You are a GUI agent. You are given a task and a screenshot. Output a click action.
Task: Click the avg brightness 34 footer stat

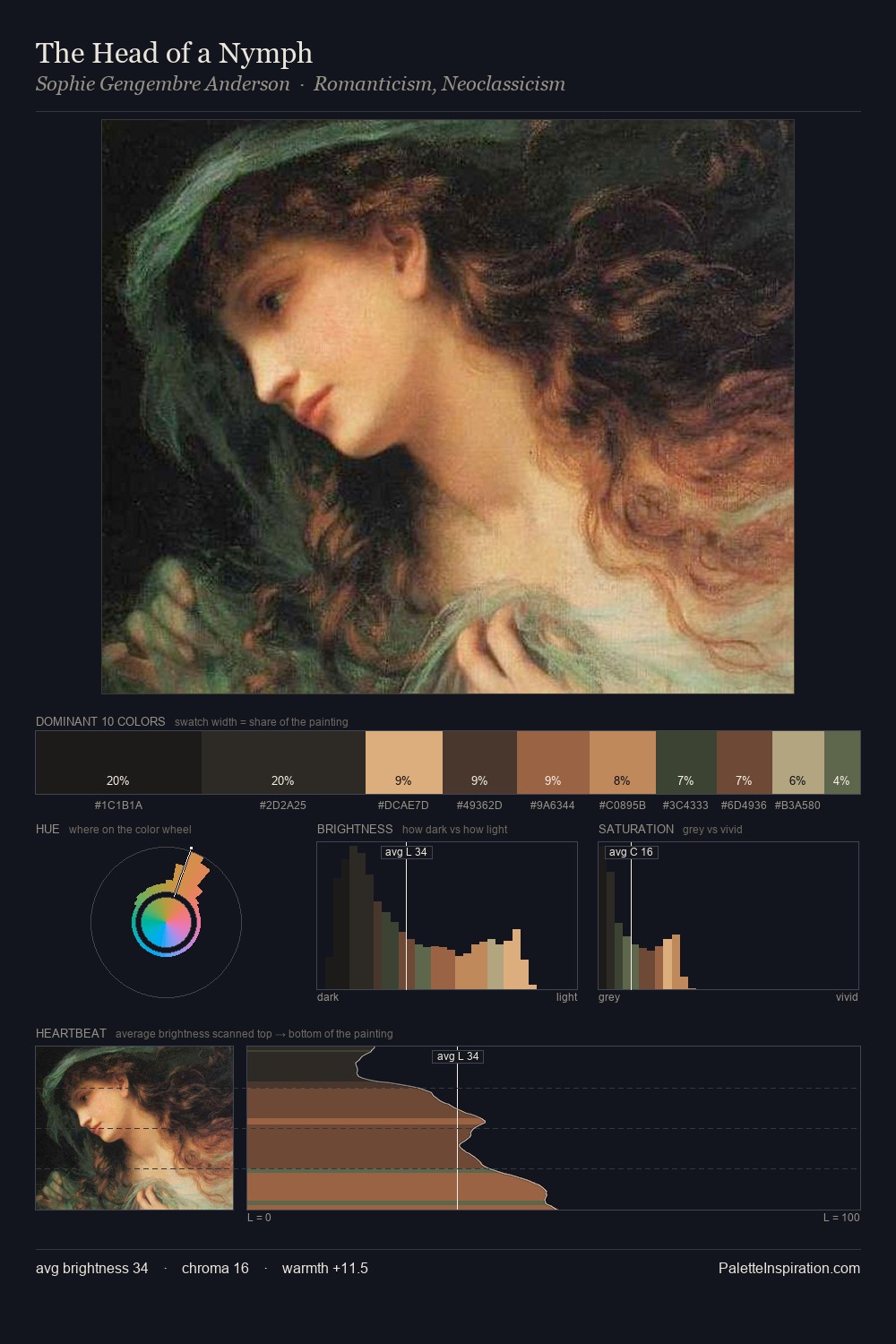click(92, 1268)
